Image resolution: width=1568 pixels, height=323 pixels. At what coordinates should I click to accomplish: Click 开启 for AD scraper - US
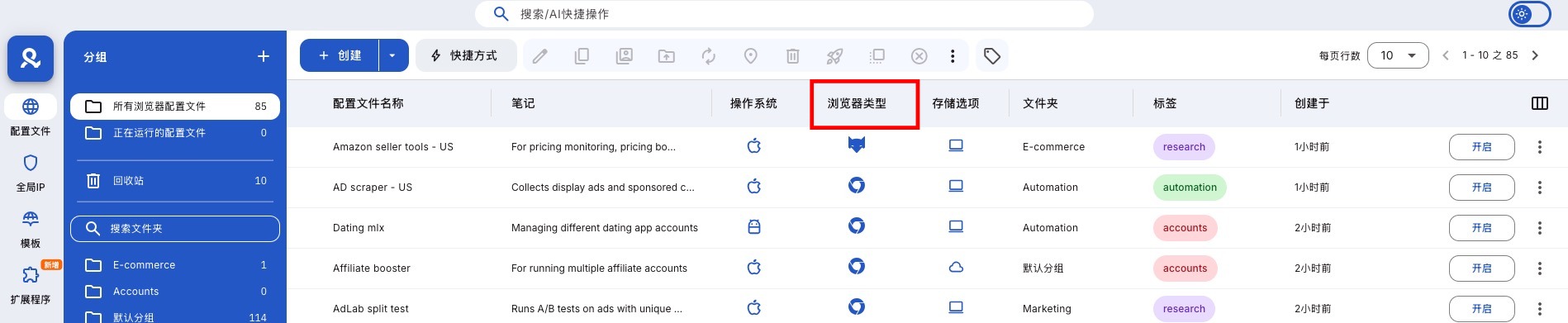(x=1482, y=188)
